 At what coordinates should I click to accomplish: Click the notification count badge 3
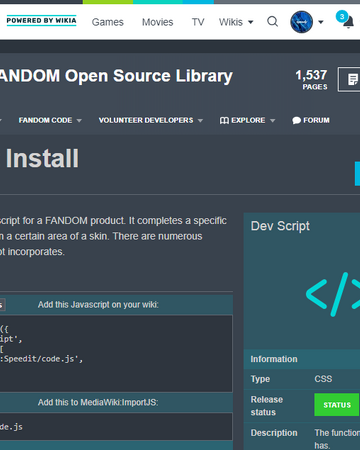(x=342, y=16)
